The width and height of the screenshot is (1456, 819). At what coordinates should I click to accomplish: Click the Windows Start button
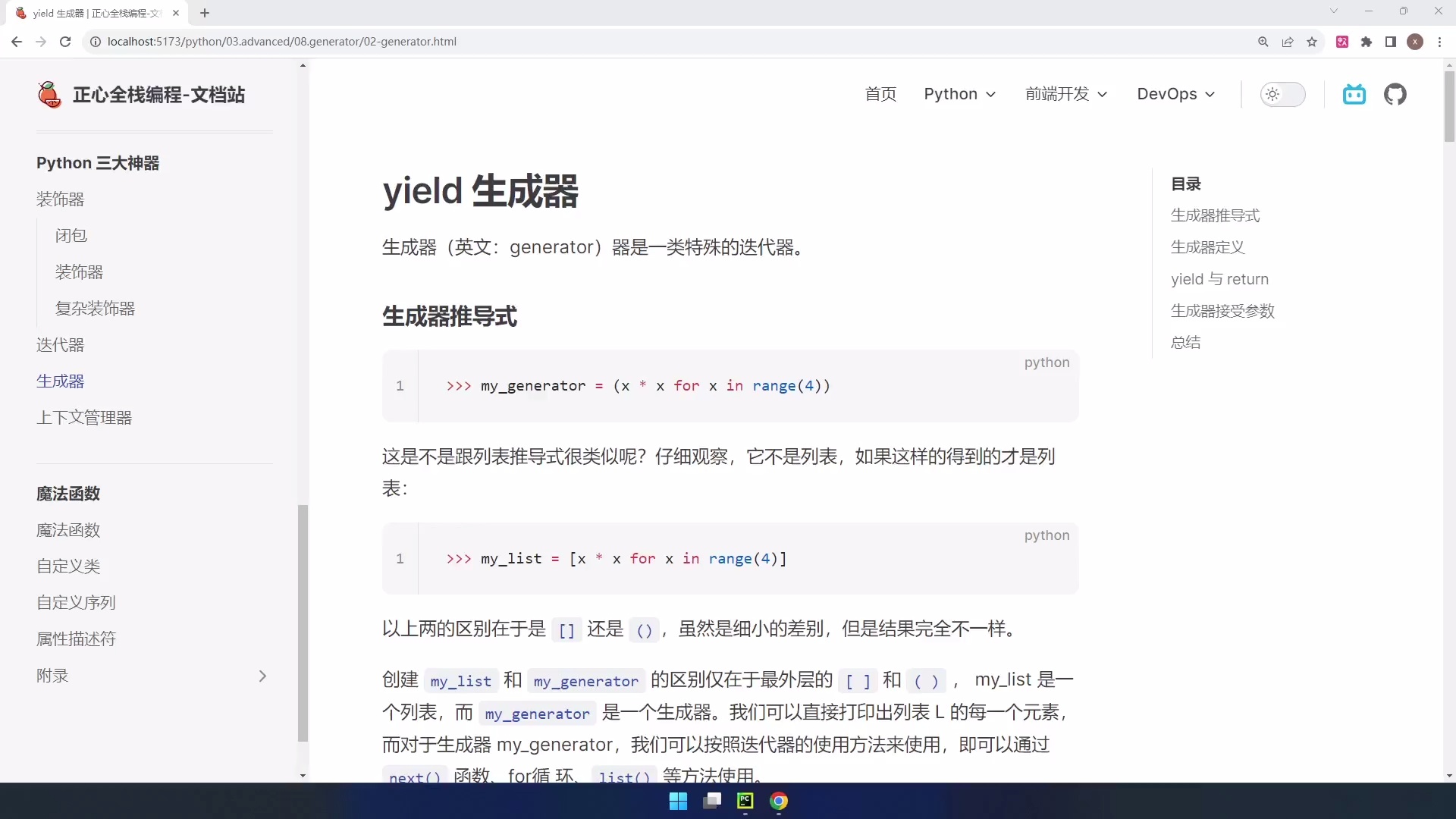(x=678, y=801)
